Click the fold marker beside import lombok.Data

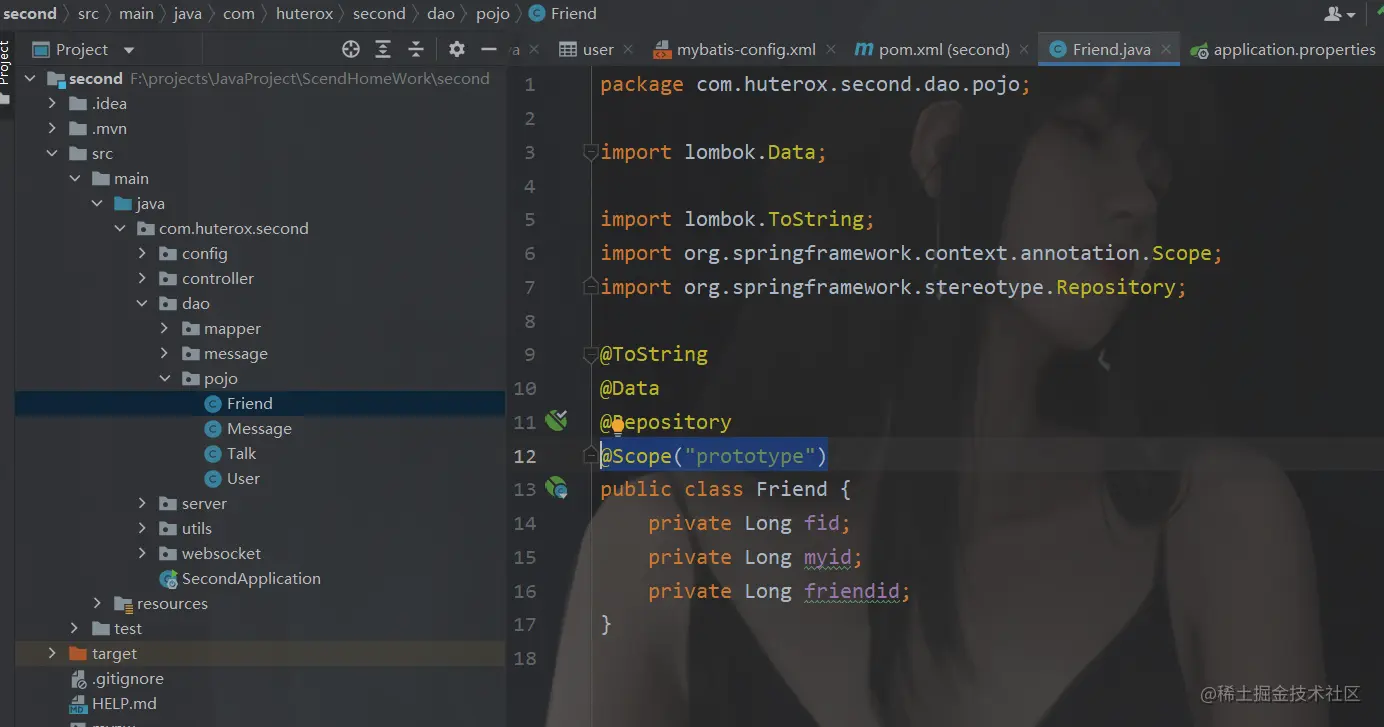click(591, 152)
